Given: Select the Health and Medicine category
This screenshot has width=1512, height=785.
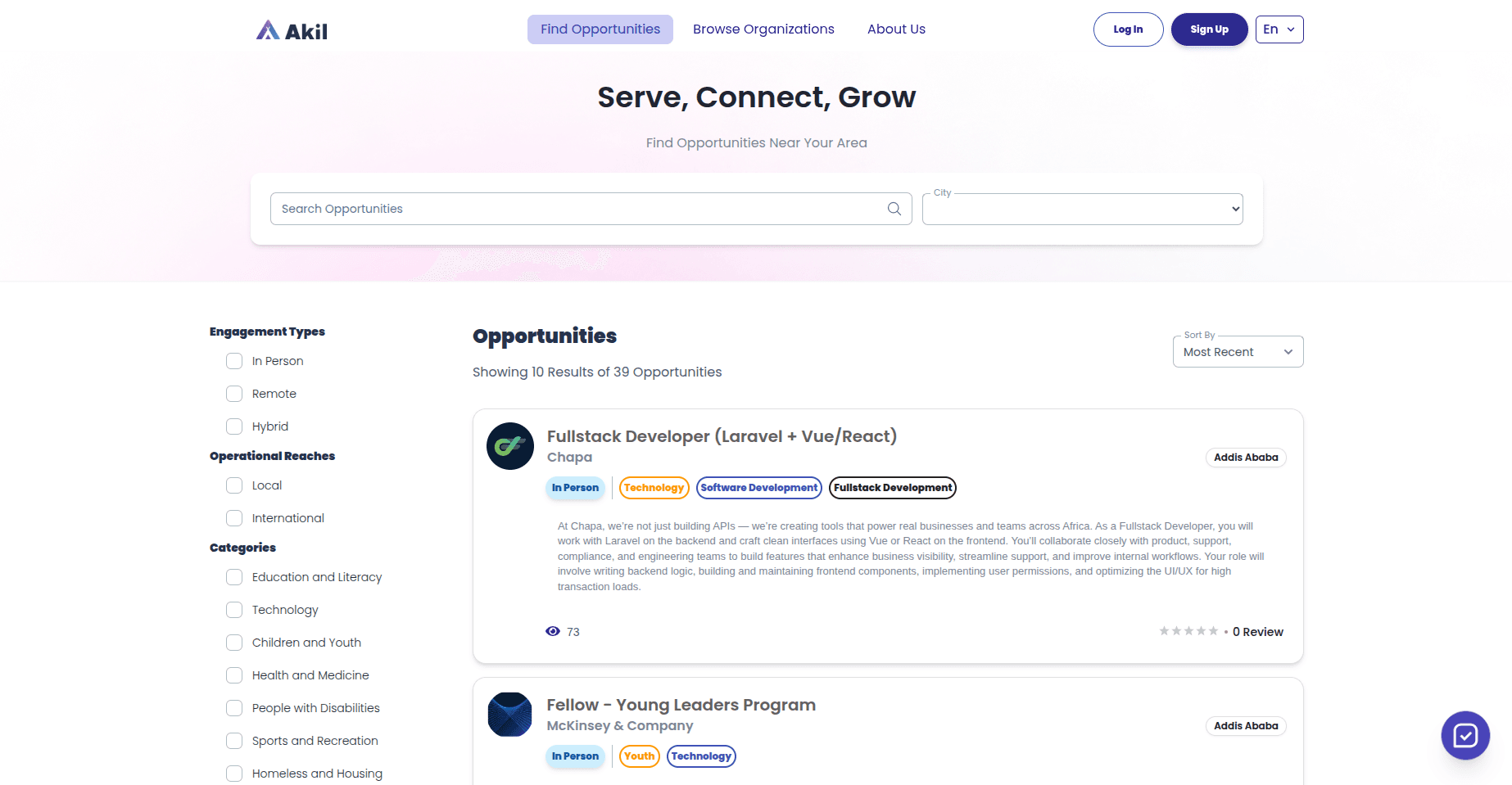Looking at the screenshot, I should point(234,675).
